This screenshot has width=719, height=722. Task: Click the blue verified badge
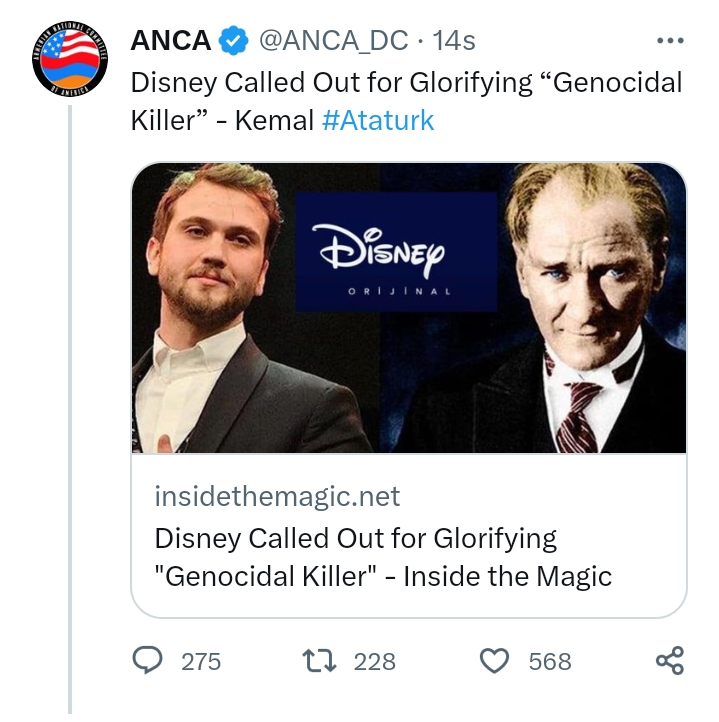[x=234, y=42]
